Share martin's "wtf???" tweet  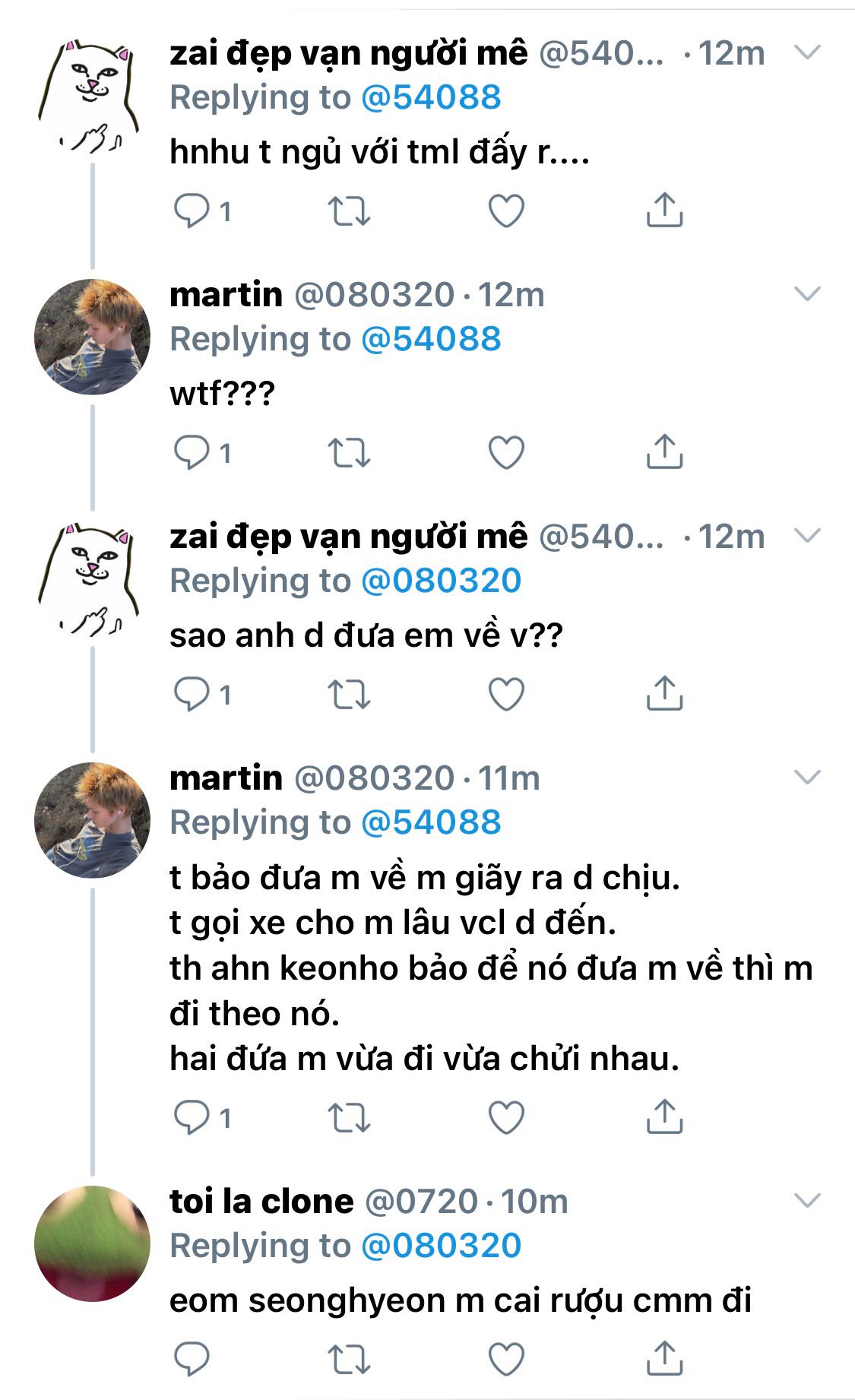point(664,451)
